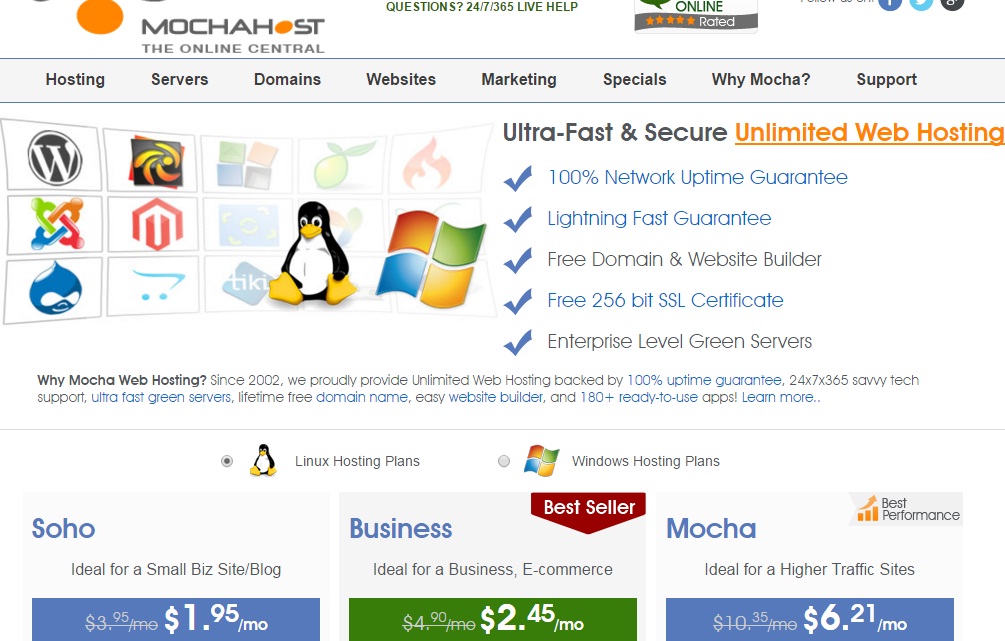Open the Domains menu
This screenshot has width=1005, height=641.
287,79
